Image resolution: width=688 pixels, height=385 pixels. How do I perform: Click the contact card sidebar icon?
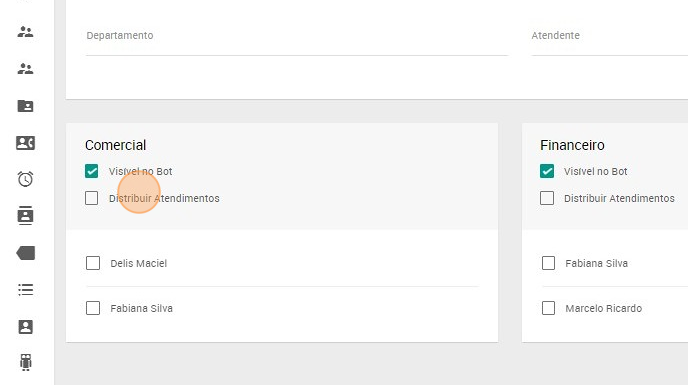pos(25,143)
